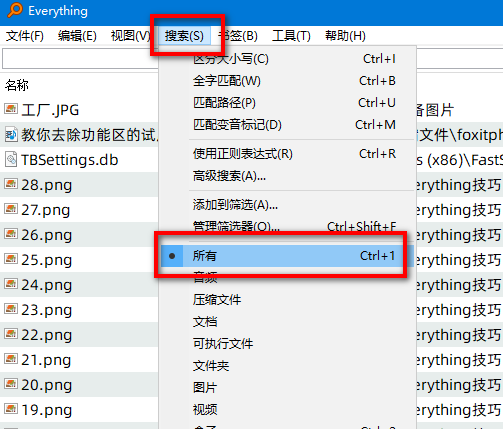Close the 搜索(S) menu

tap(184, 36)
